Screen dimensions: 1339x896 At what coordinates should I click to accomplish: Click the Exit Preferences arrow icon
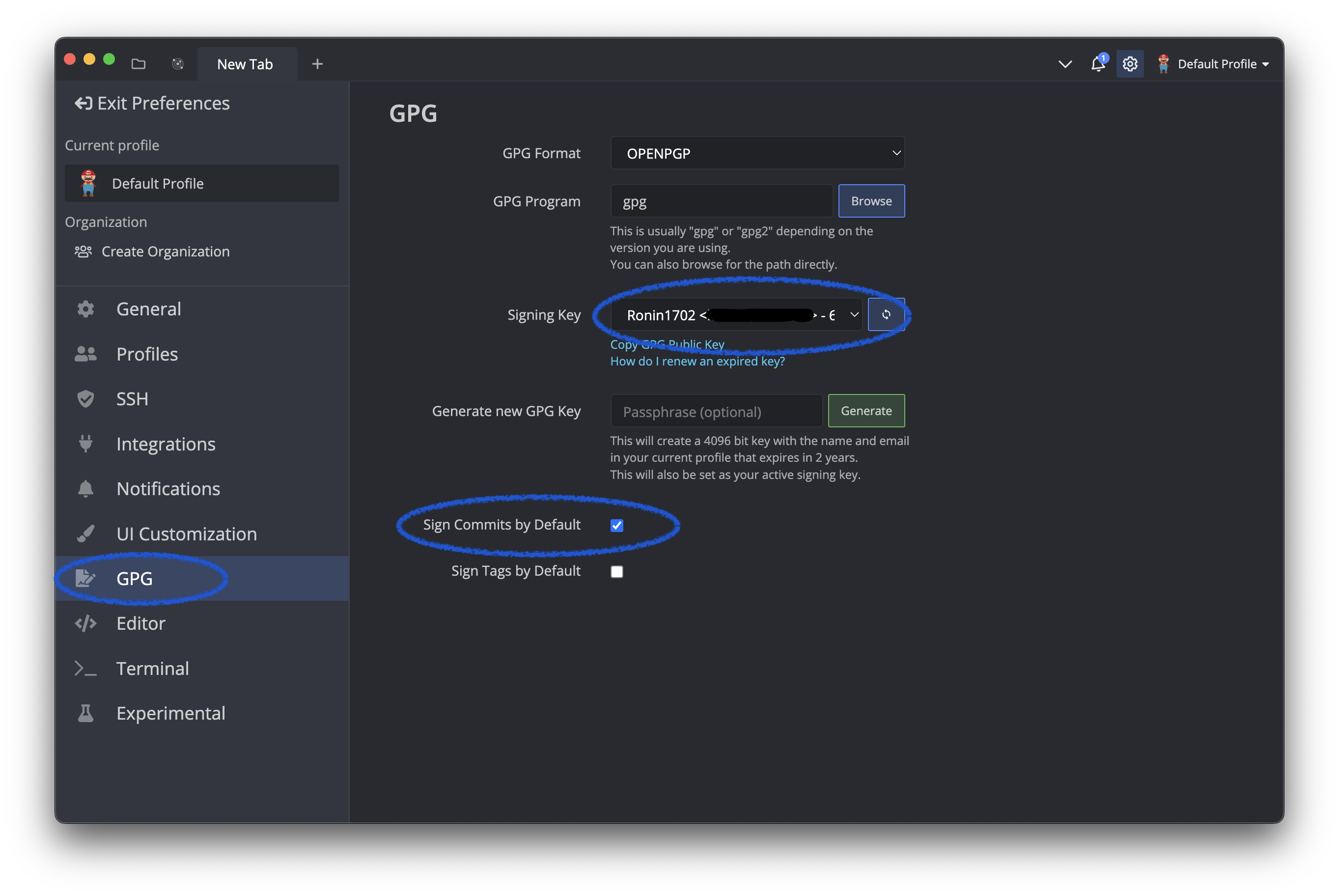click(84, 104)
